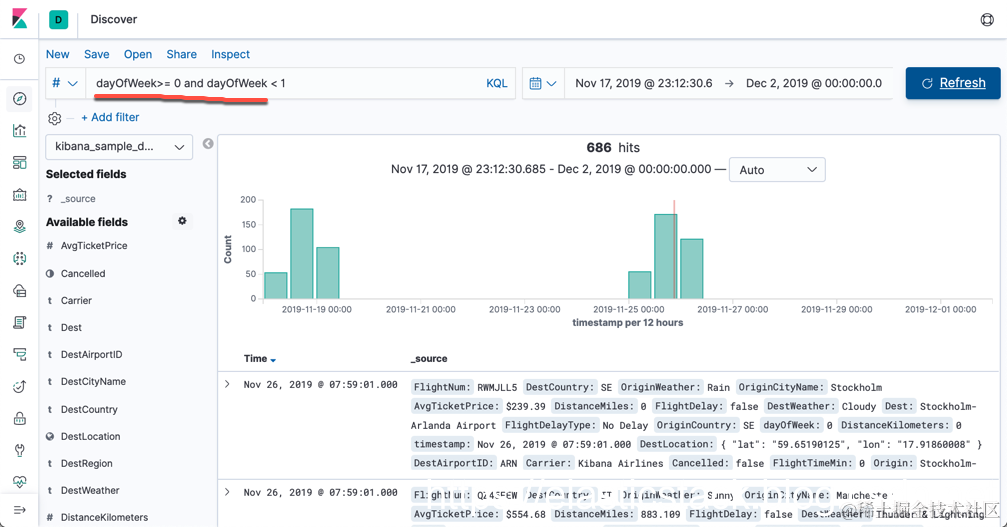Viewport: 1007px width, 527px height.
Task: Click the Refresh button
Action: (x=953, y=83)
